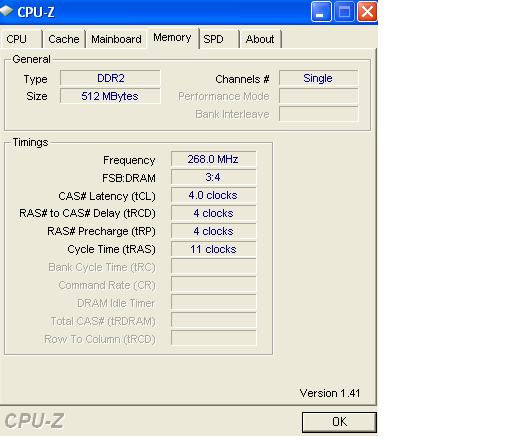Screen dimensions: 512x436
Task: Click the FSB:DRAM label
Action: coord(129,178)
